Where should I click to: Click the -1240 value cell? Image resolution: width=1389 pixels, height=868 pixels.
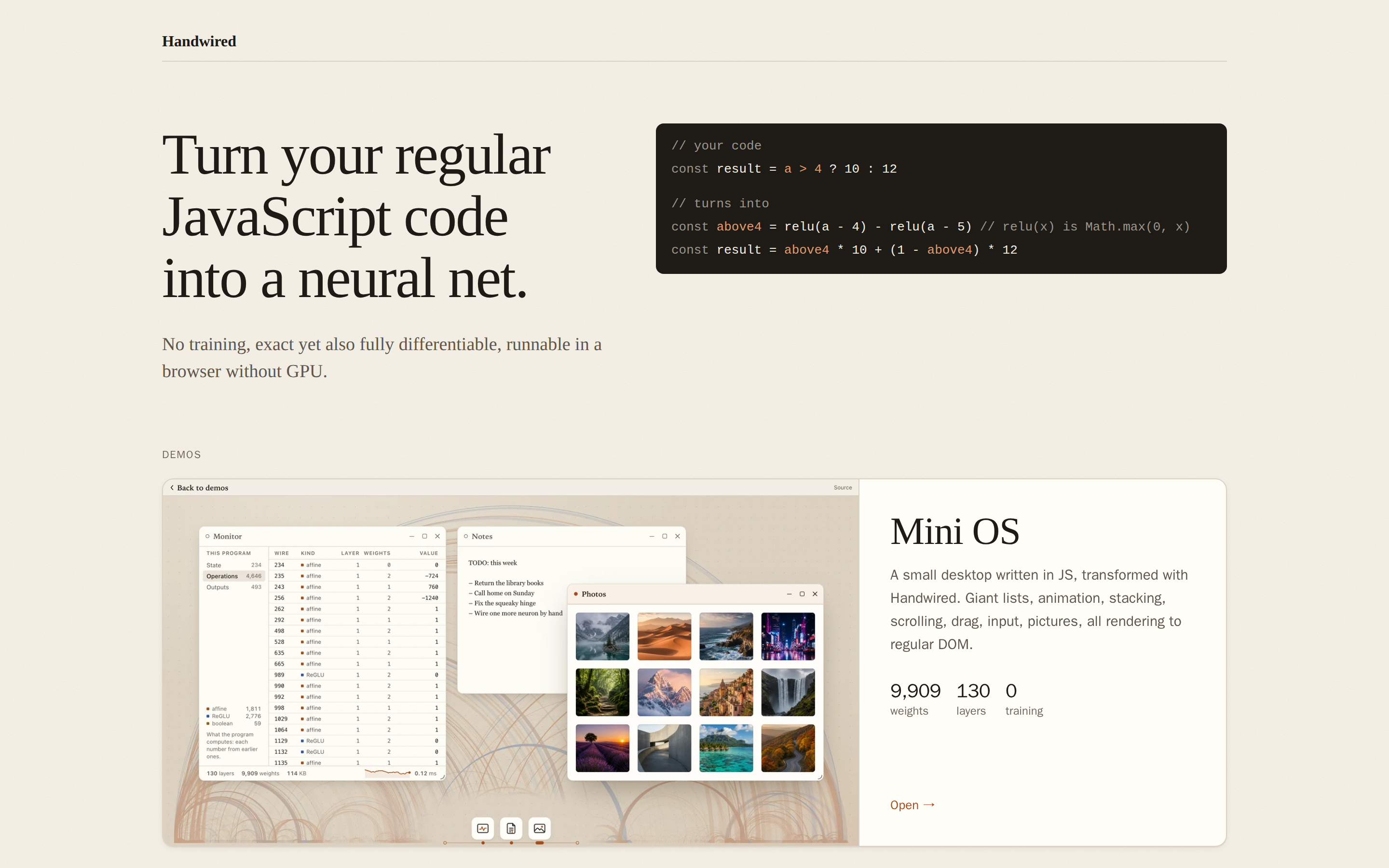(x=430, y=598)
